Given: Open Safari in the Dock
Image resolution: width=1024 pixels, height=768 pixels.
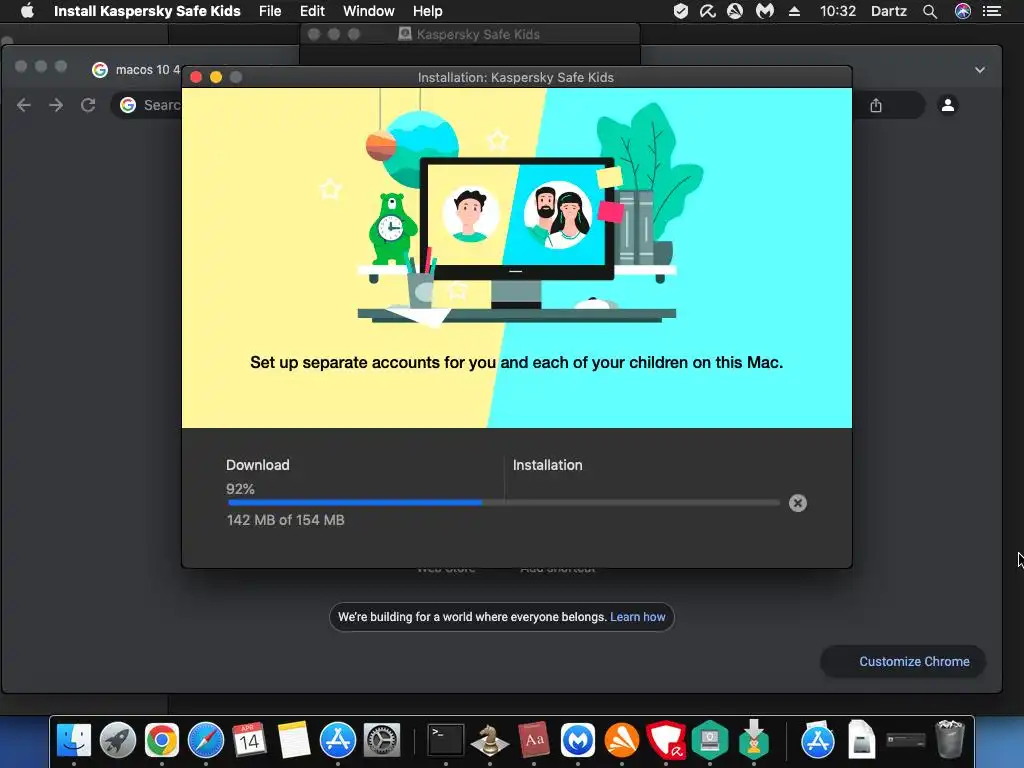Looking at the screenshot, I should click(x=206, y=740).
